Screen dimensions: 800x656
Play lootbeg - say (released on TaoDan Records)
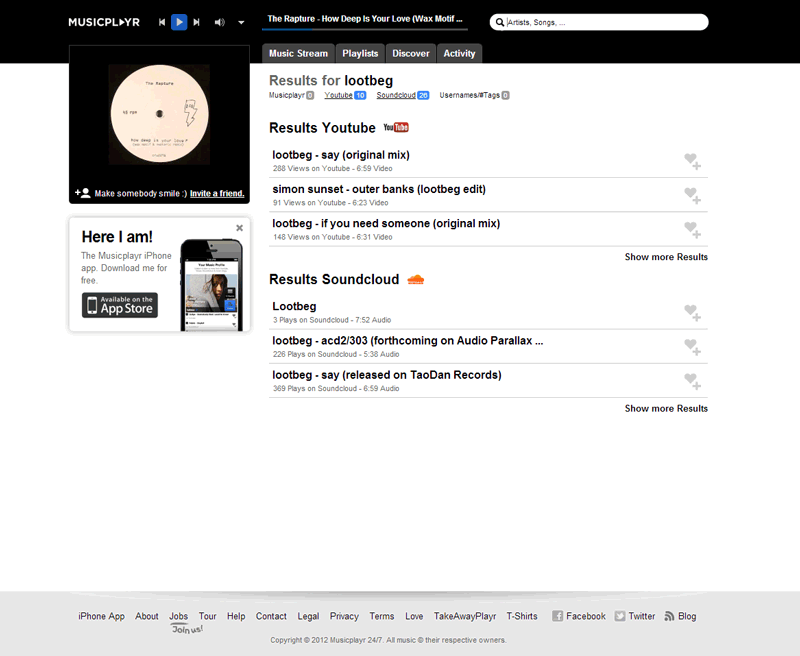pyautogui.click(x=387, y=375)
